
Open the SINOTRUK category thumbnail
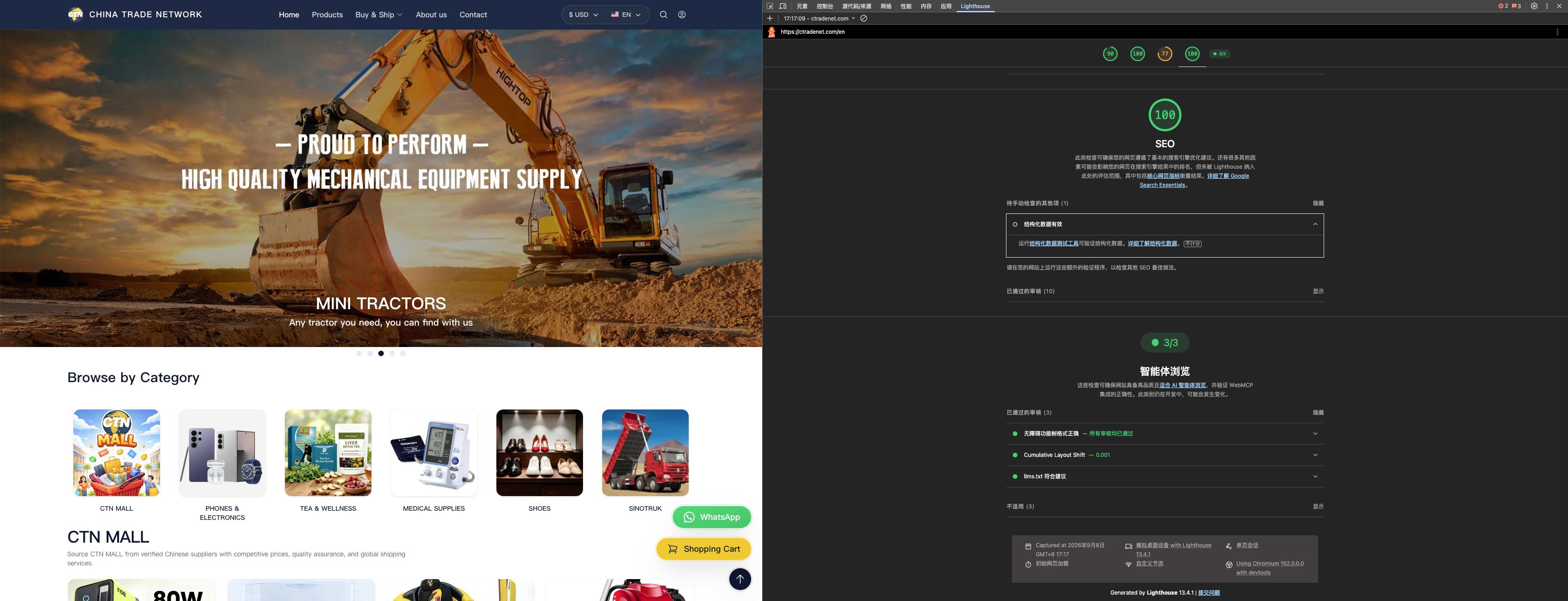tap(645, 452)
